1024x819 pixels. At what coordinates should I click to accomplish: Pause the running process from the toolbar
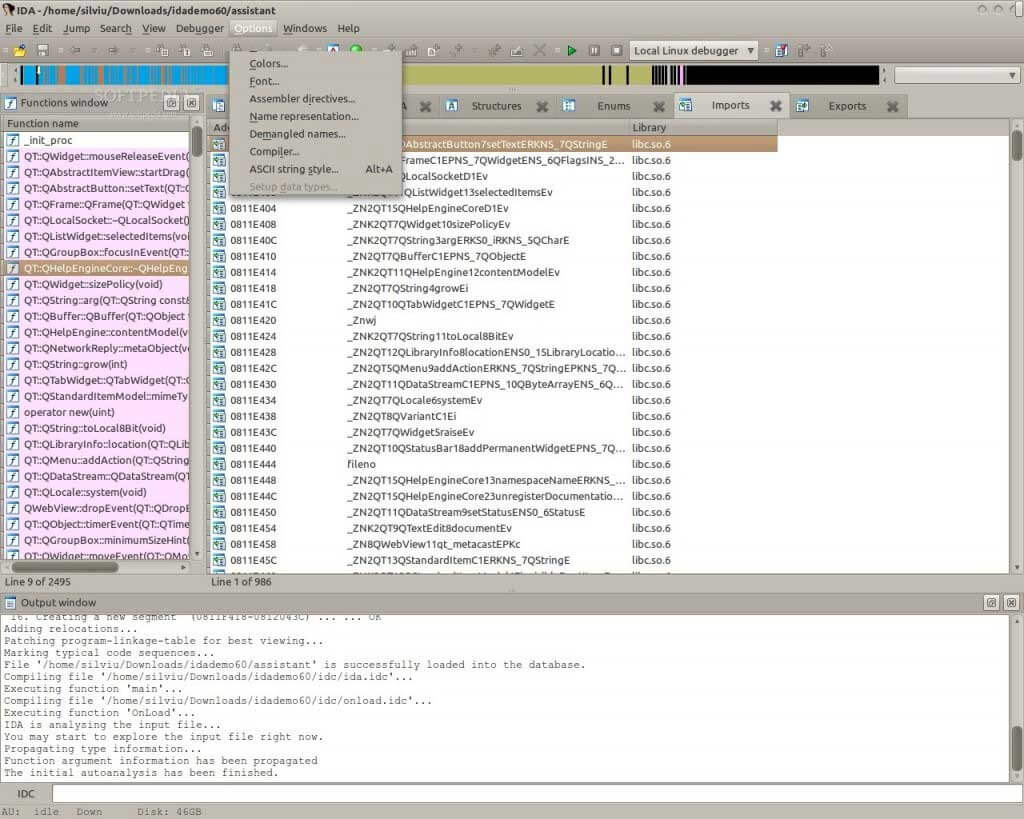594,50
